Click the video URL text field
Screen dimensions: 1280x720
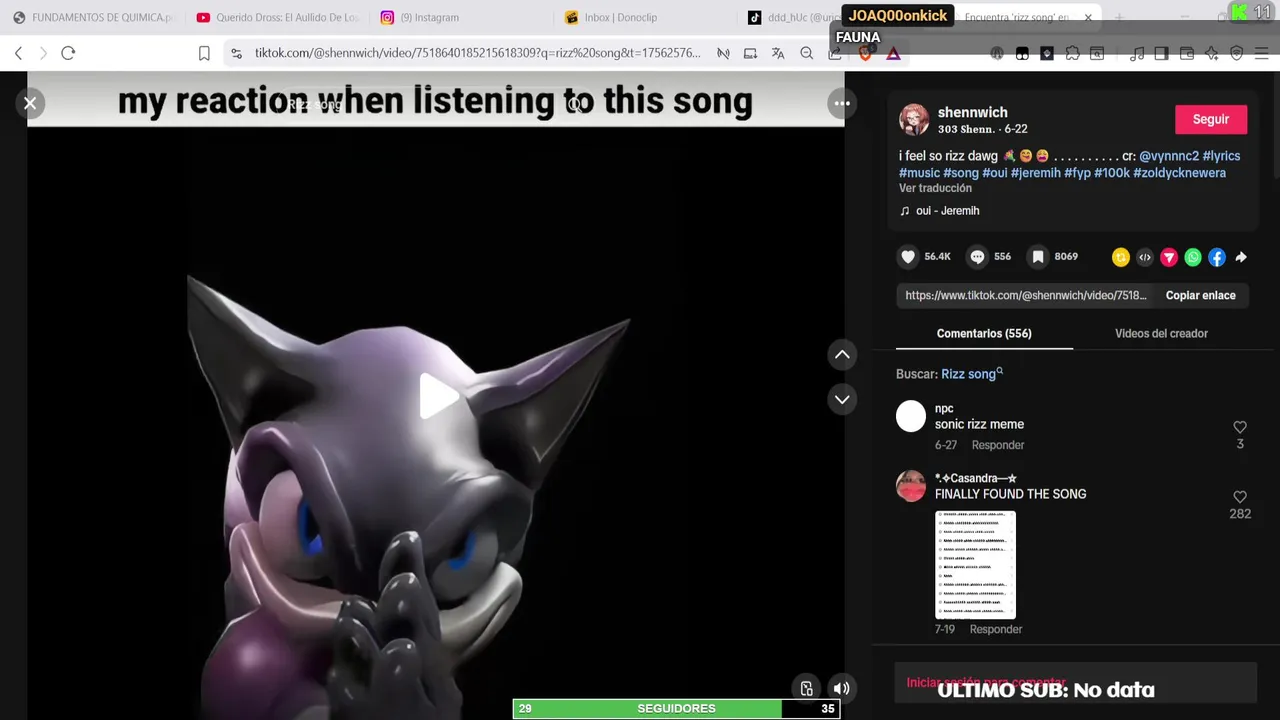click(1026, 295)
